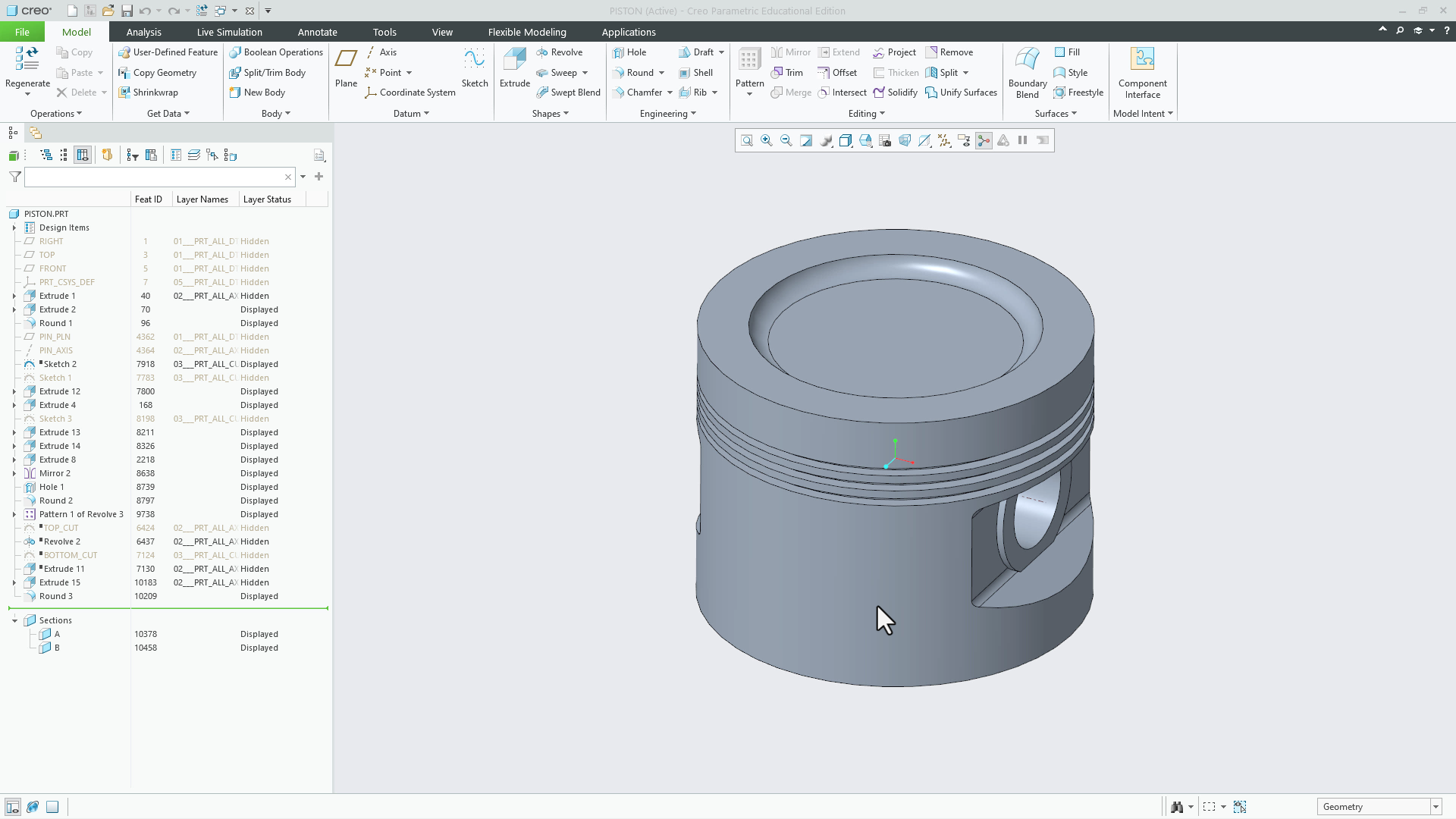Click the Revolve button
Screen dimensions: 1456x819
point(559,52)
